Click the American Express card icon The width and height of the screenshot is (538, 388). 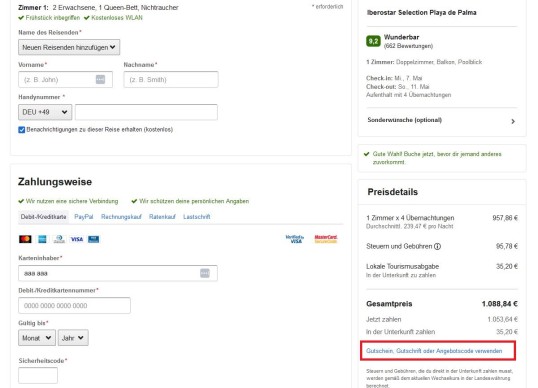42,239
